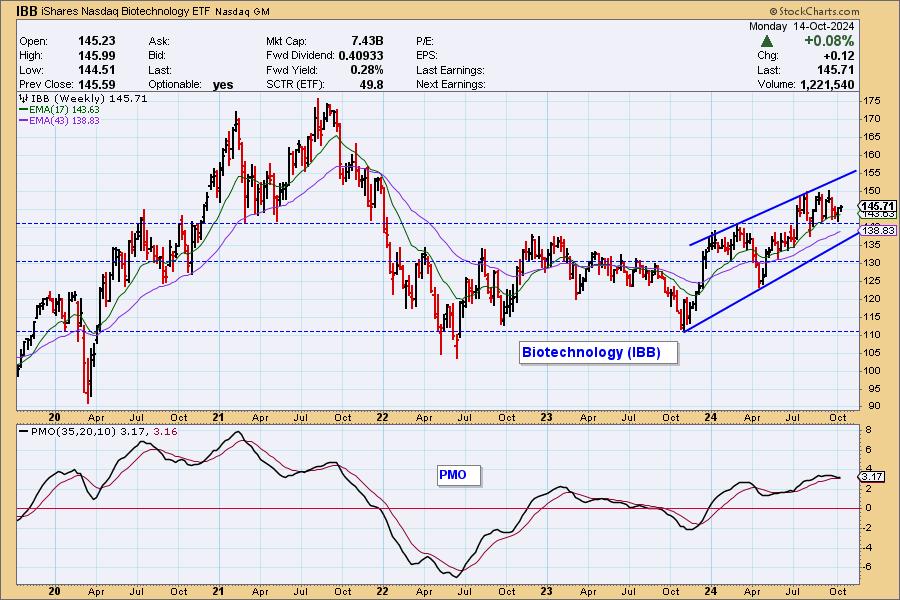Screen dimensions: 900x600
Task: Click the Optionable yes value
Action: [x=223, y=85]
